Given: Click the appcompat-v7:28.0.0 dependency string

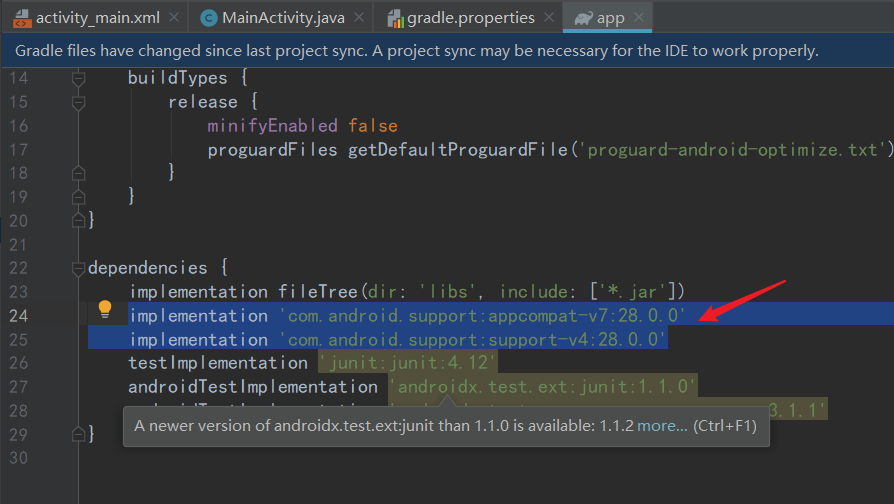Looking at the screenshot, I should coord(482,316).
